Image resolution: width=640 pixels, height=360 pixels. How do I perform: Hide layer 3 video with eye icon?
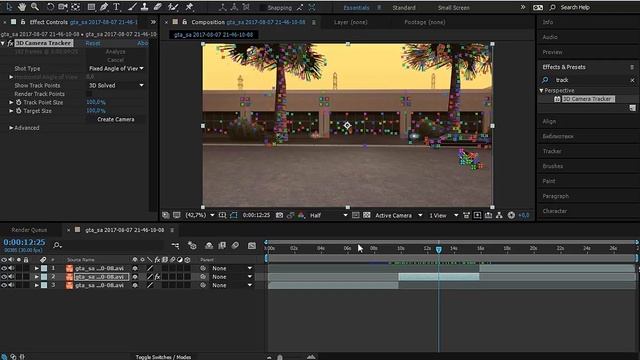click(4, 285)
